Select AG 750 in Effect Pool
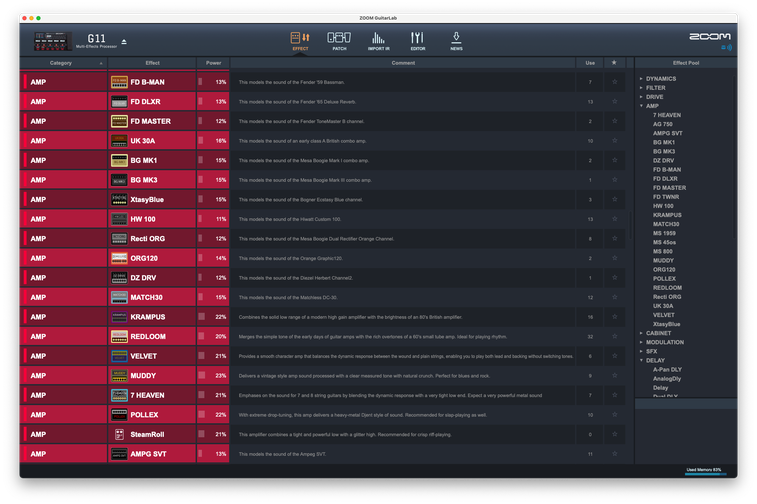757x504 pixels. point(663,124)
